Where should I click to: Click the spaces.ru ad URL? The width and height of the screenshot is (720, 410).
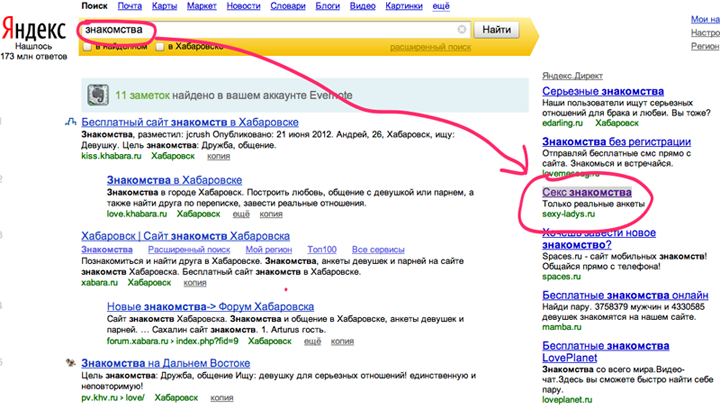click(x=561, y=276)
